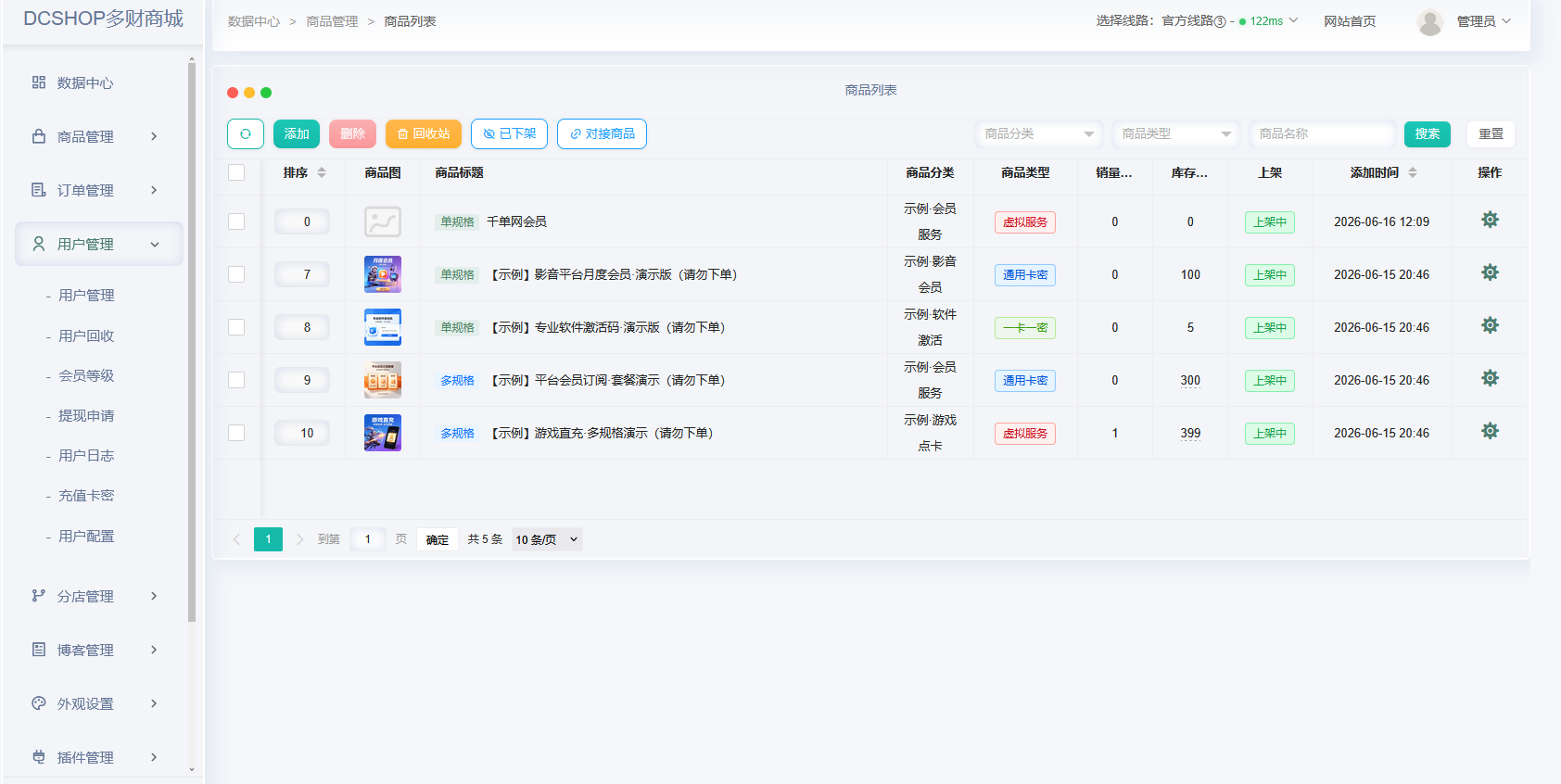Viewport: 1561px width, 784px height.
Task: Click the 用户管理 person icon
Action: tap(39, 244)
